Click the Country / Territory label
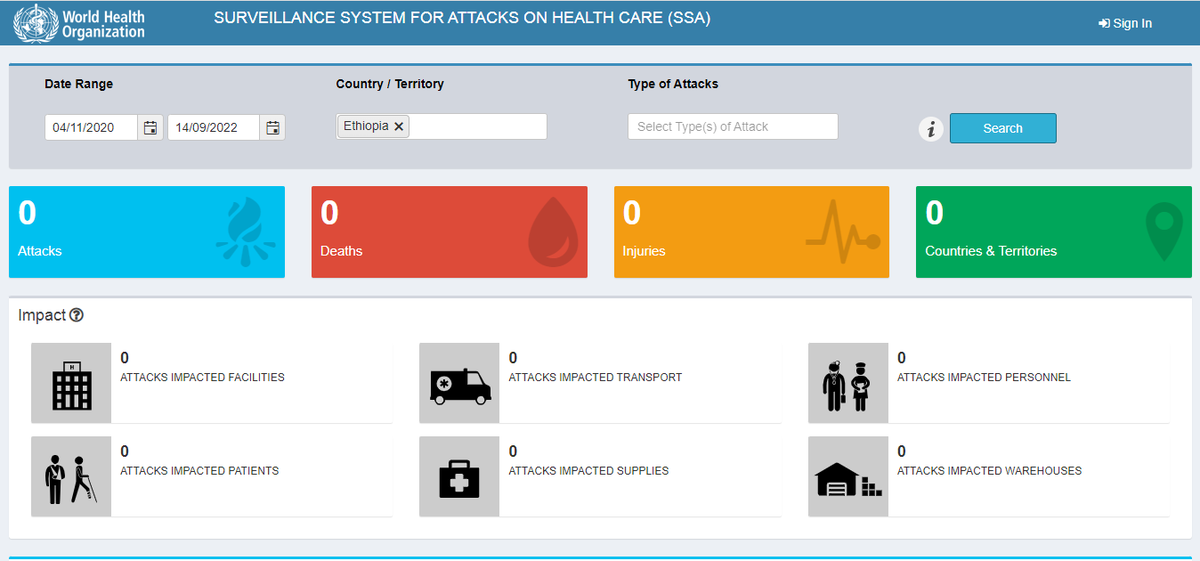 [390, 84]
